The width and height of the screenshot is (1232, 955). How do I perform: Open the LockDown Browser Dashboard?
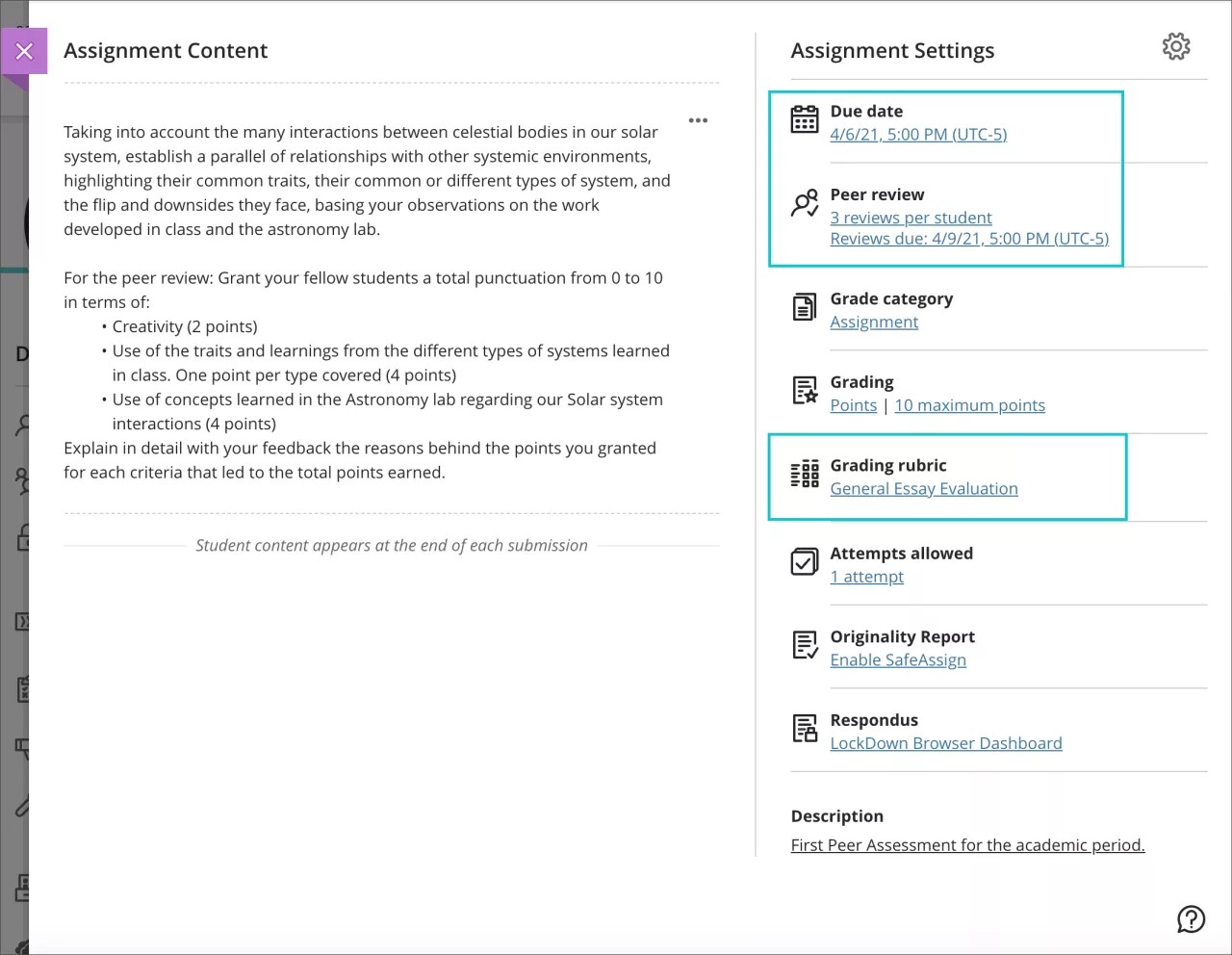click(945, 742)
